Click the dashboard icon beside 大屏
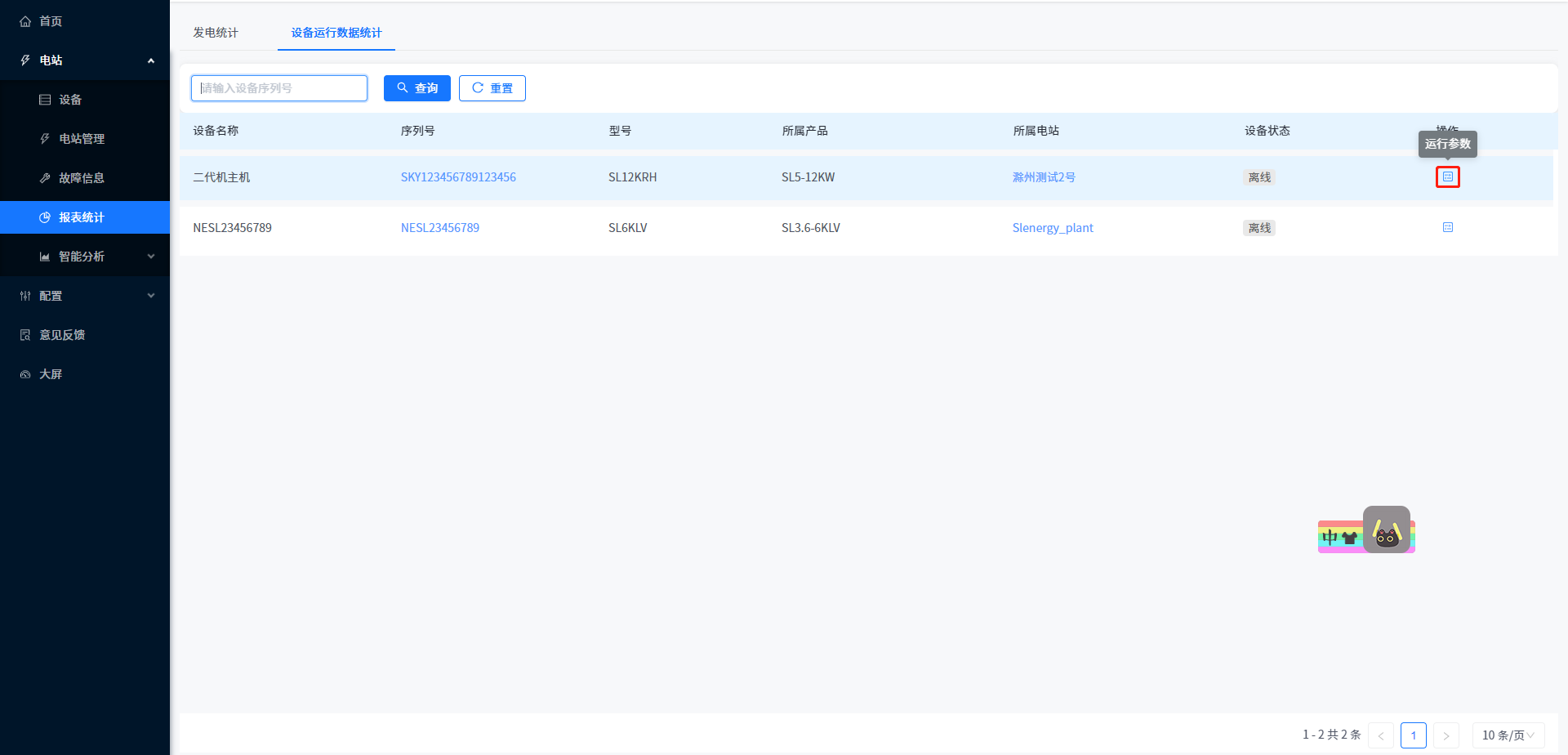 (25, 374)
